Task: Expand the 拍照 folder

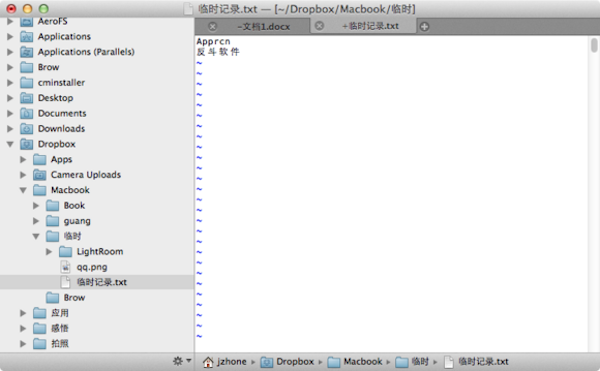Action: click(23, 343)
